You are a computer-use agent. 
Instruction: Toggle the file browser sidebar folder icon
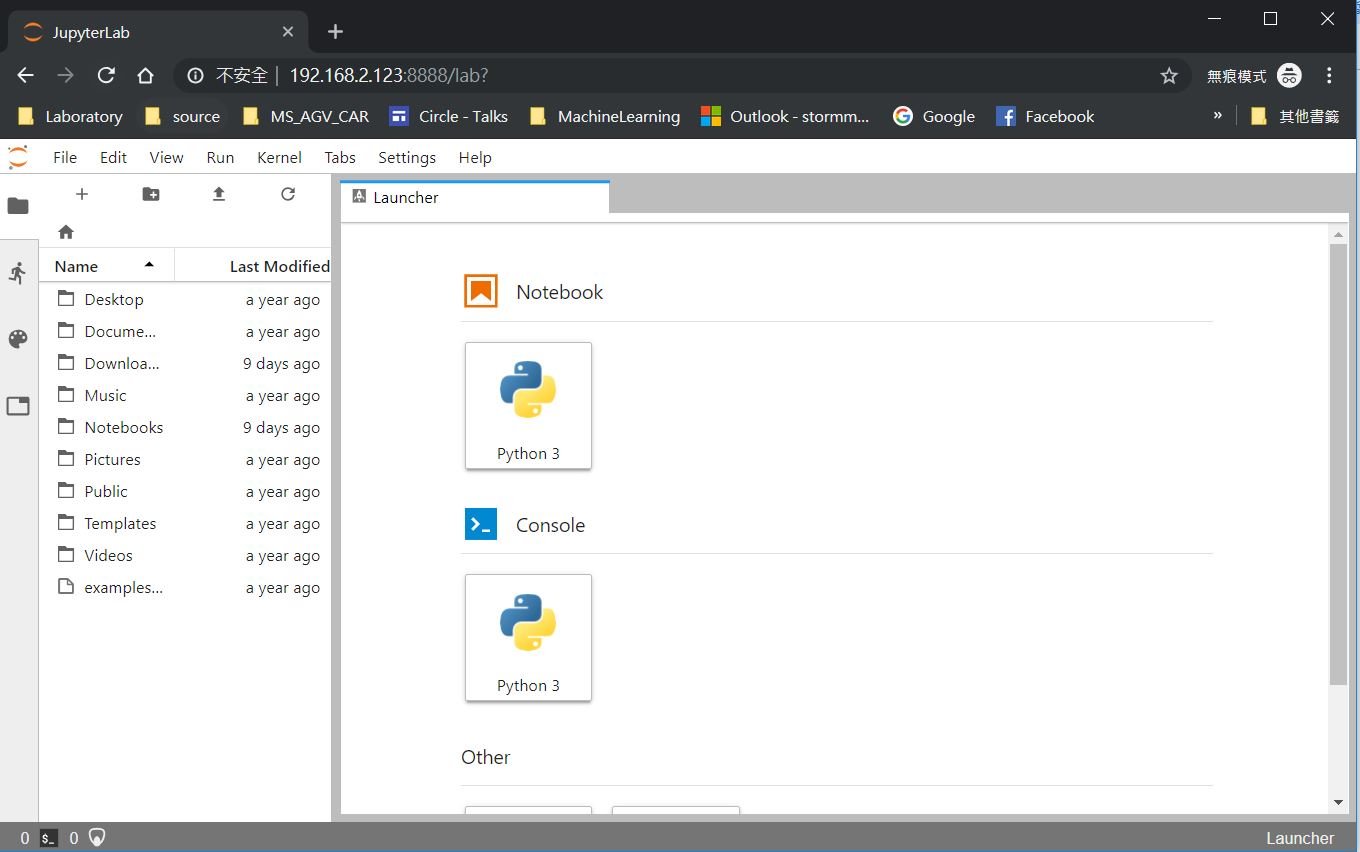click(18, 206)
